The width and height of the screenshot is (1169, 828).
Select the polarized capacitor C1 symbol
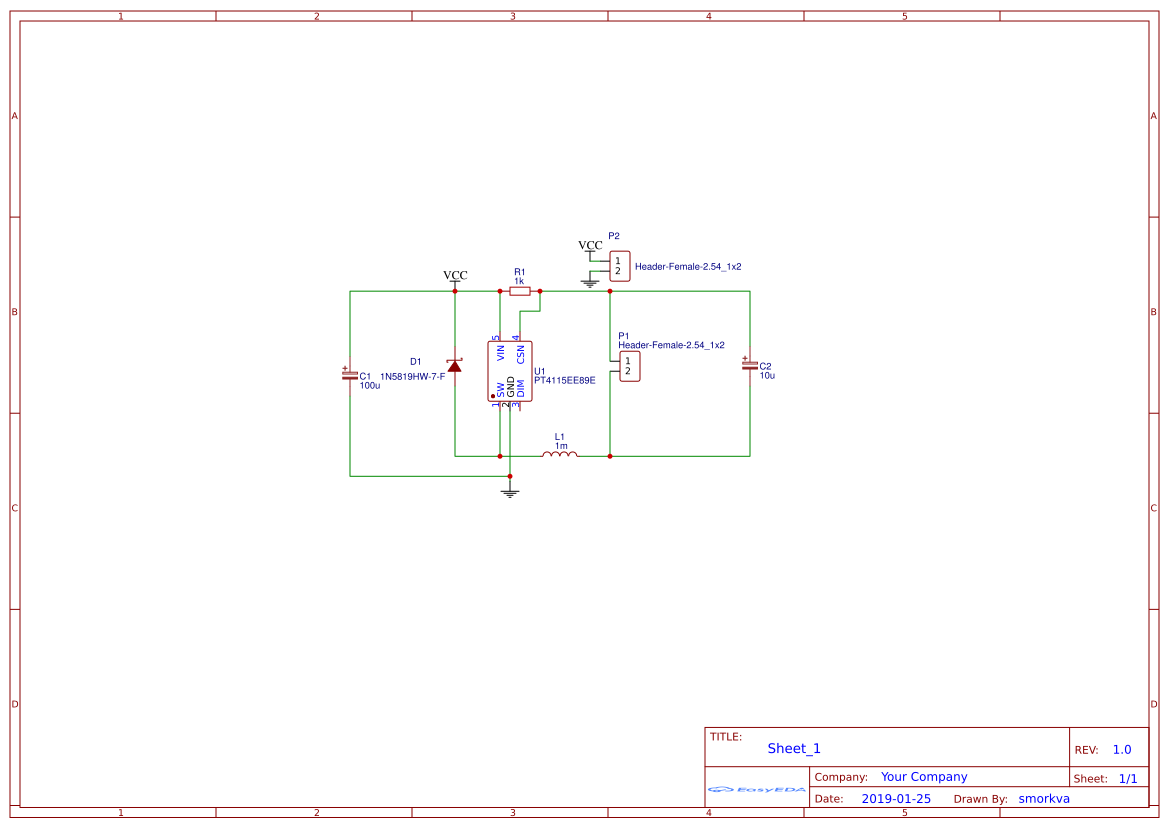click(x=349, y=375)
